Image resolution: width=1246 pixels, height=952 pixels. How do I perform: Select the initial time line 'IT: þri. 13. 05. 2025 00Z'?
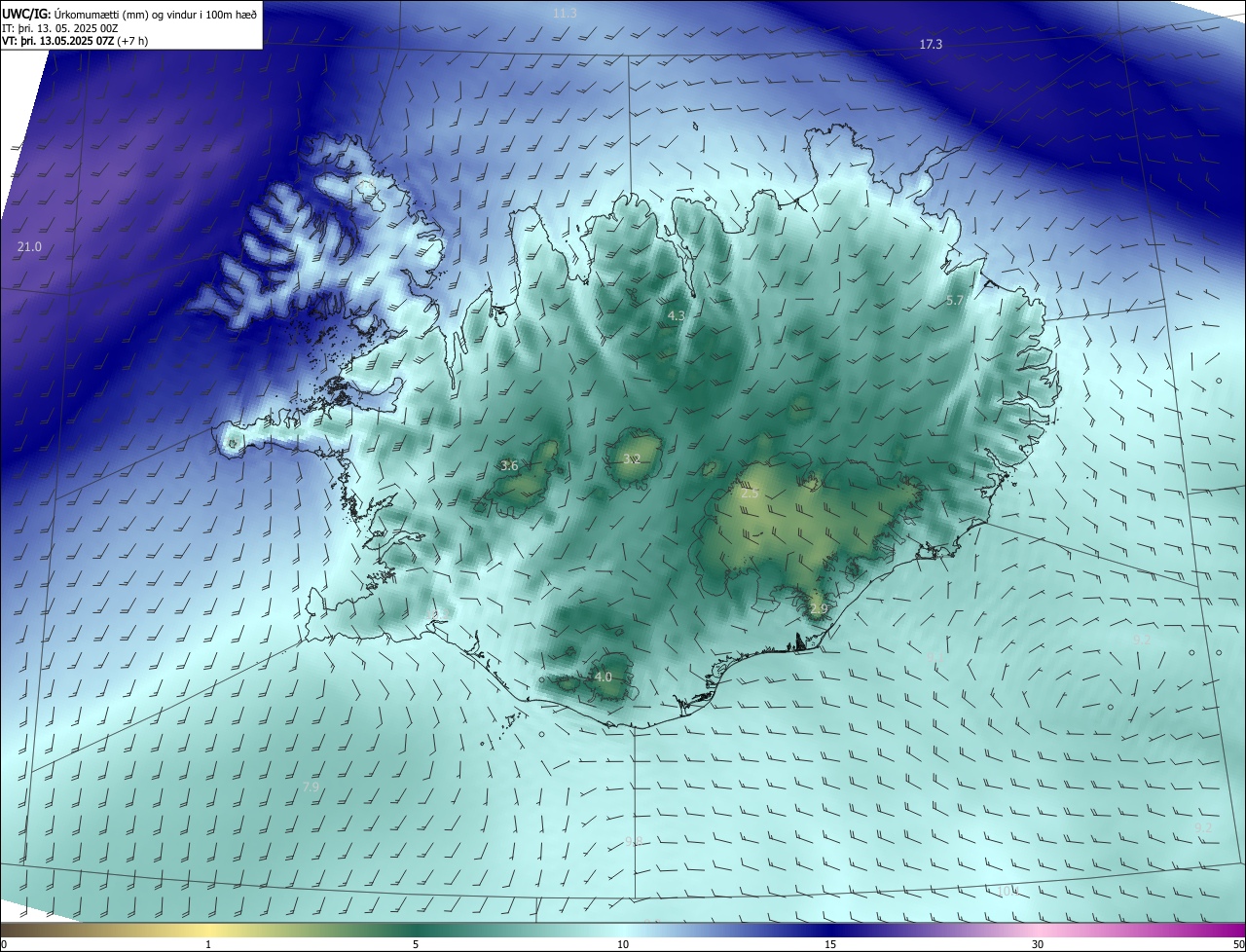[60, 28]
